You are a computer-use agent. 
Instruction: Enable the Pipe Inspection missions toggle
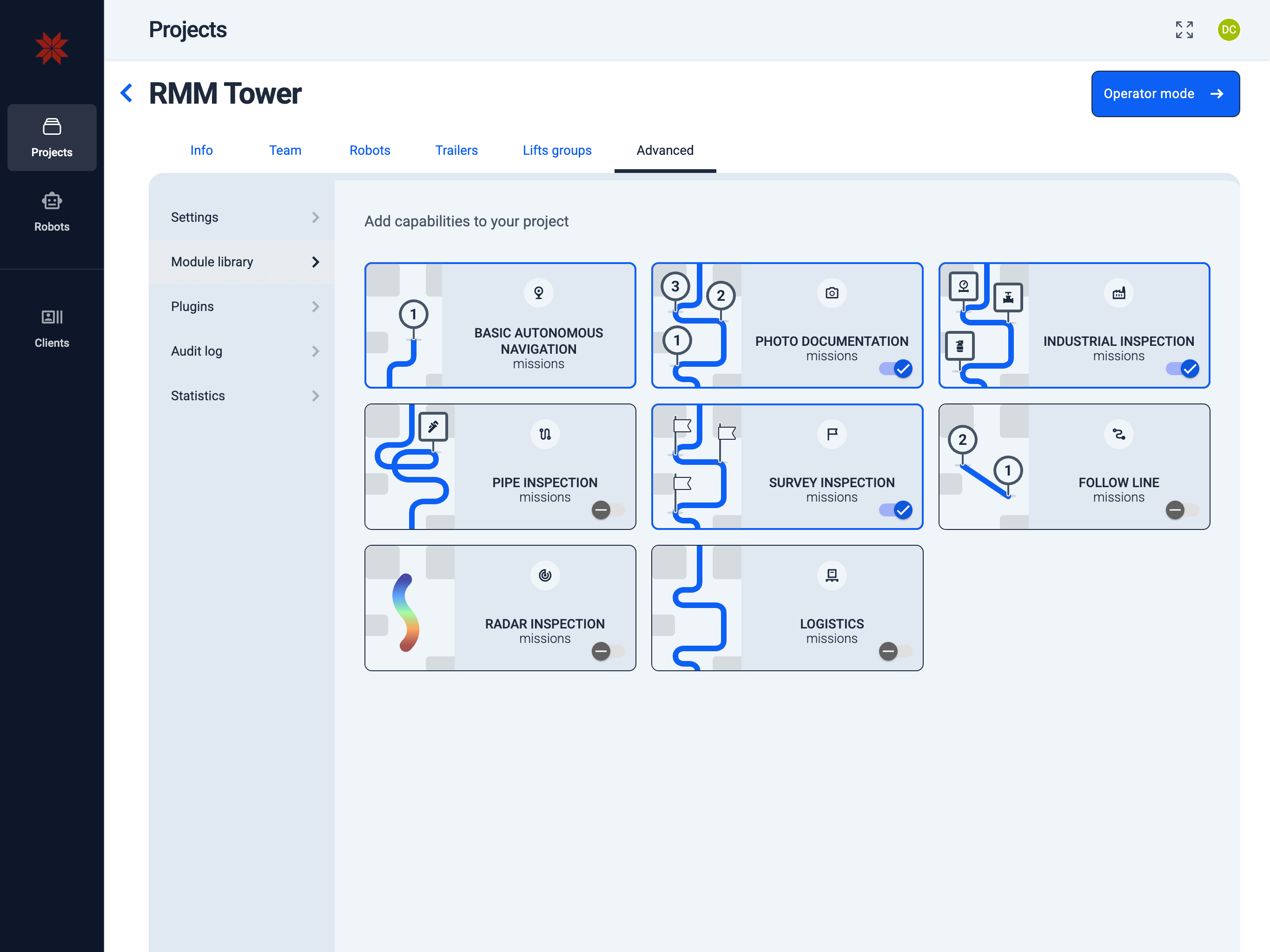[608, 510]
